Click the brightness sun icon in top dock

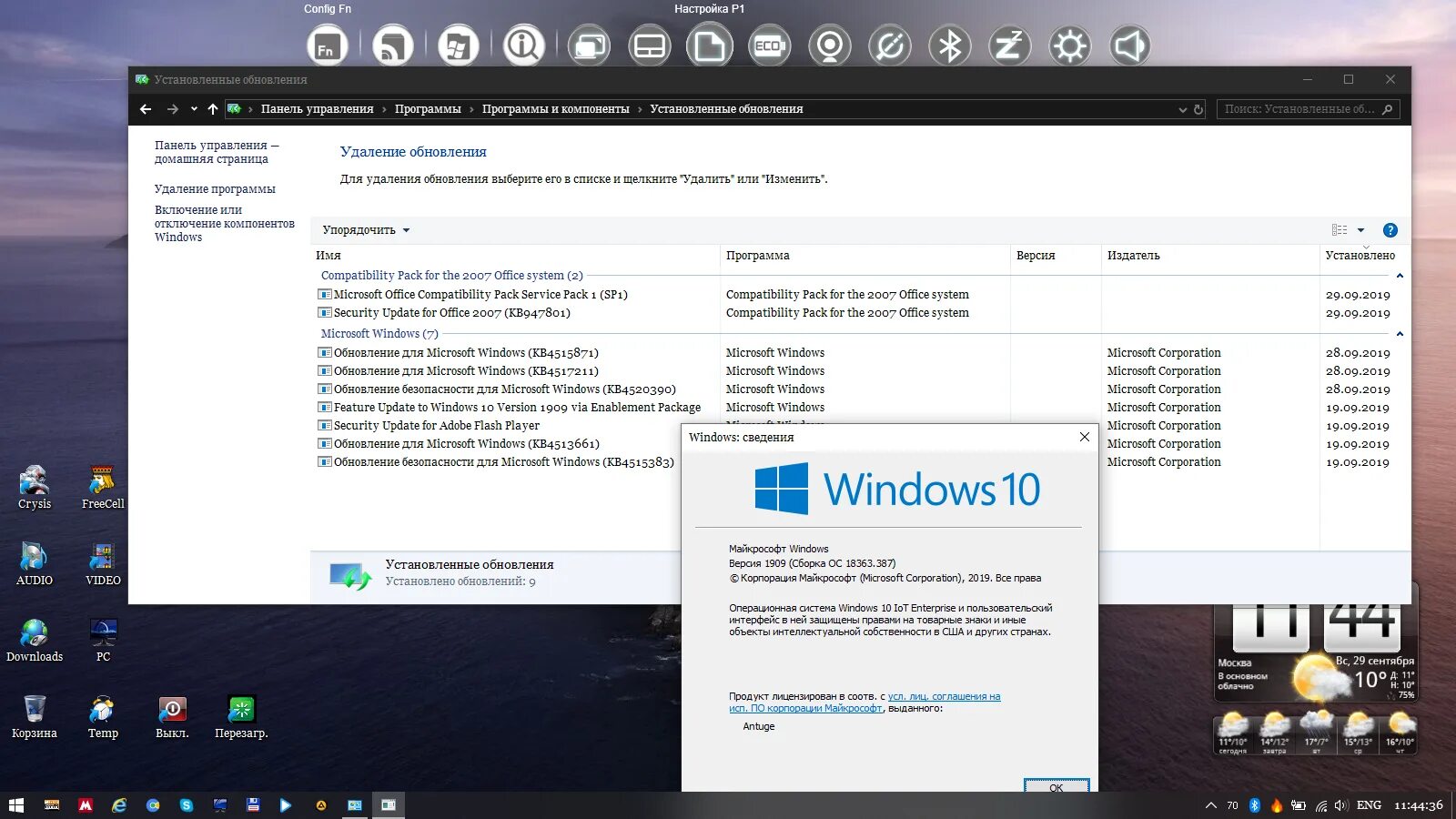(1069, 45)
